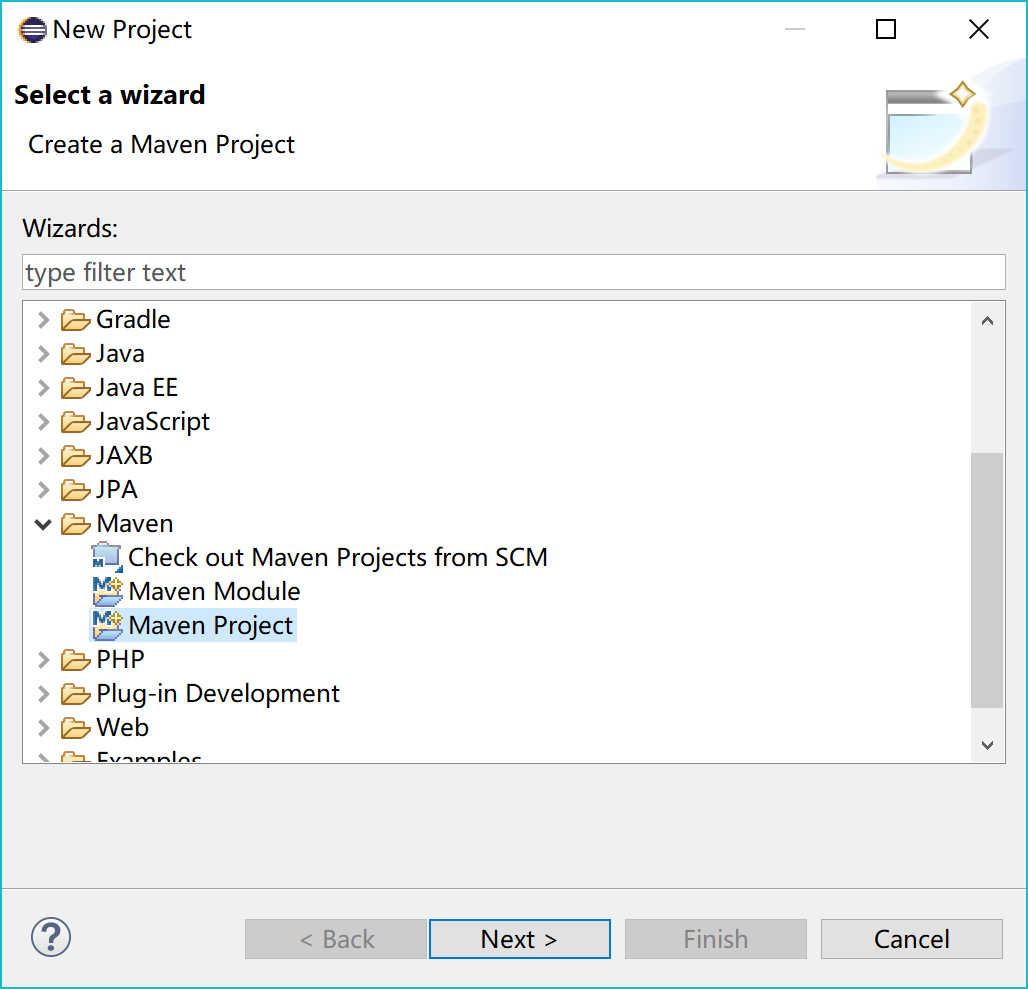Click the Cancel button

912,939
